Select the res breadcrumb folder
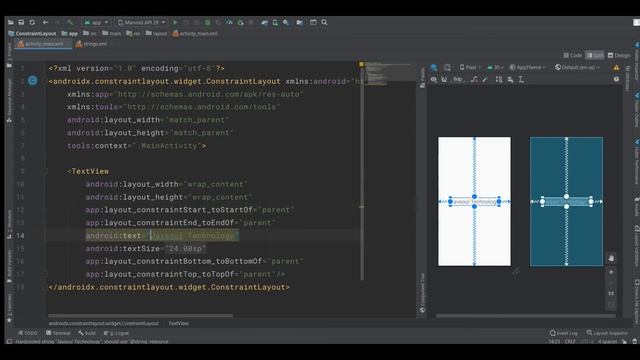The height and width of the screenshot is (360, 640). [x=133, y=33]
